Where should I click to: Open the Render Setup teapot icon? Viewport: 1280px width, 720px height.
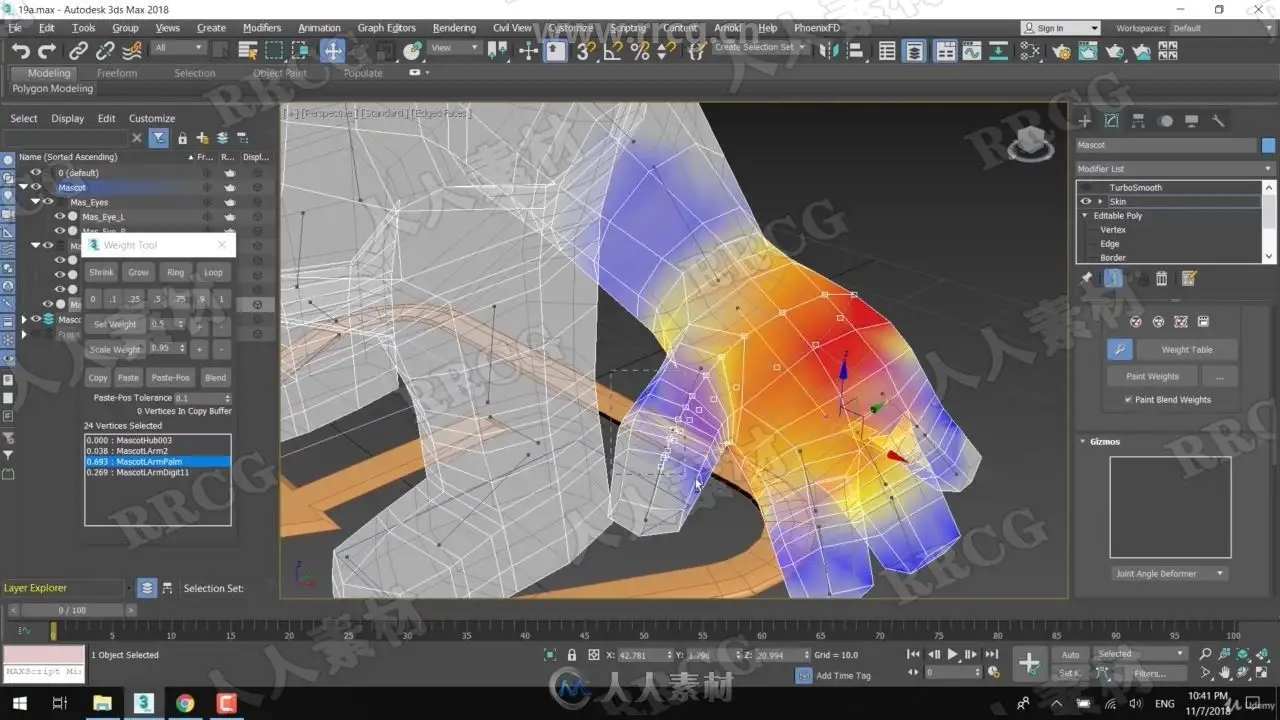coord(1061,50)
